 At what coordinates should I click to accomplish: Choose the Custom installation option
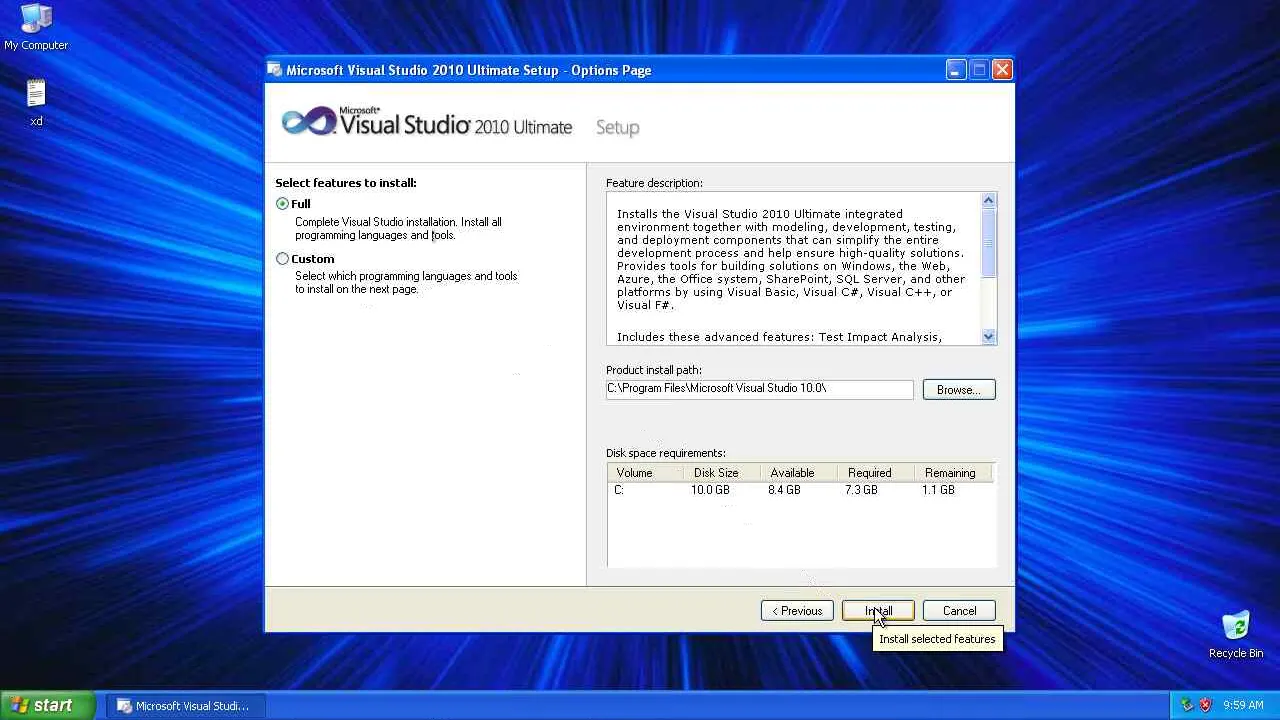[x=282, y=259]
